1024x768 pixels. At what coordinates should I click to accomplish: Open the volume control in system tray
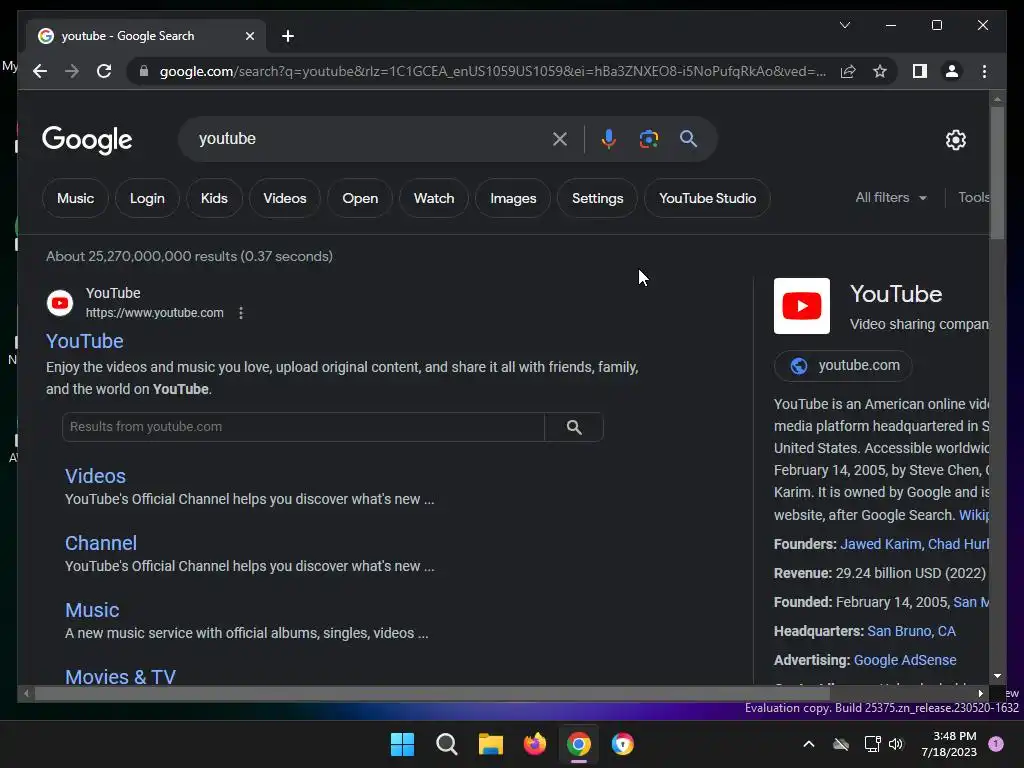coord(896,744)
